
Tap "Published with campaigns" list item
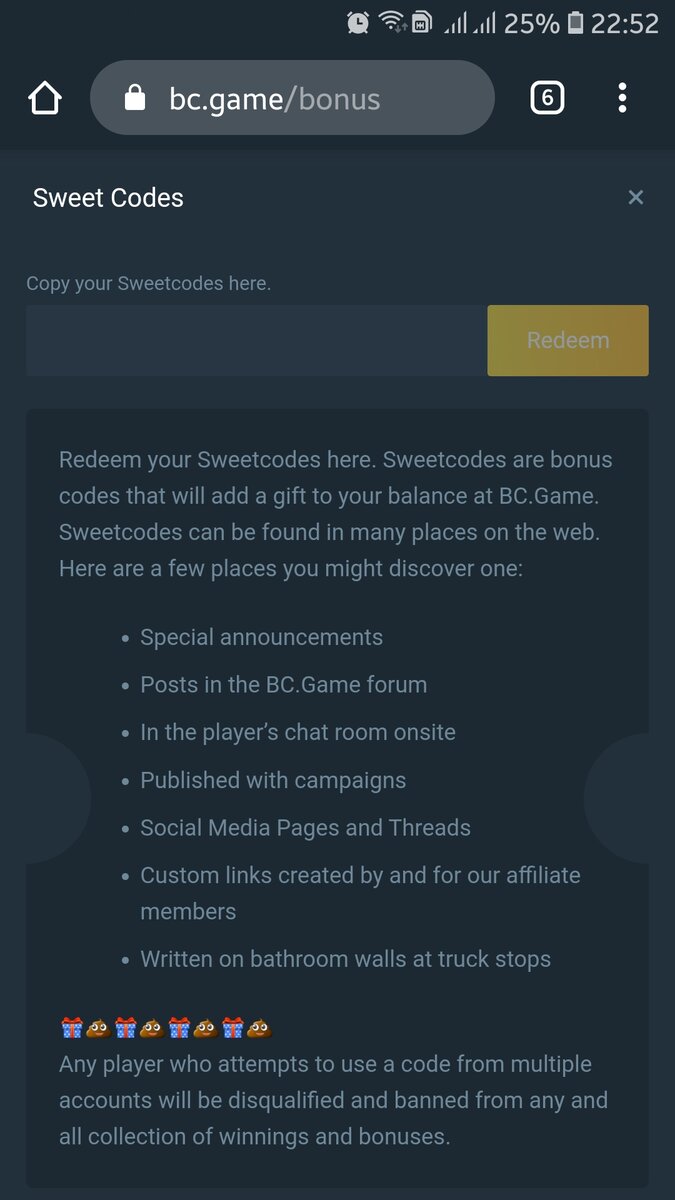(x=273, y=780)
